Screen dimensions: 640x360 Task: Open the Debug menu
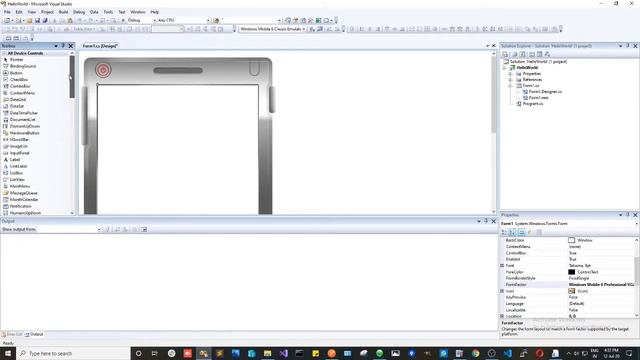79,12
